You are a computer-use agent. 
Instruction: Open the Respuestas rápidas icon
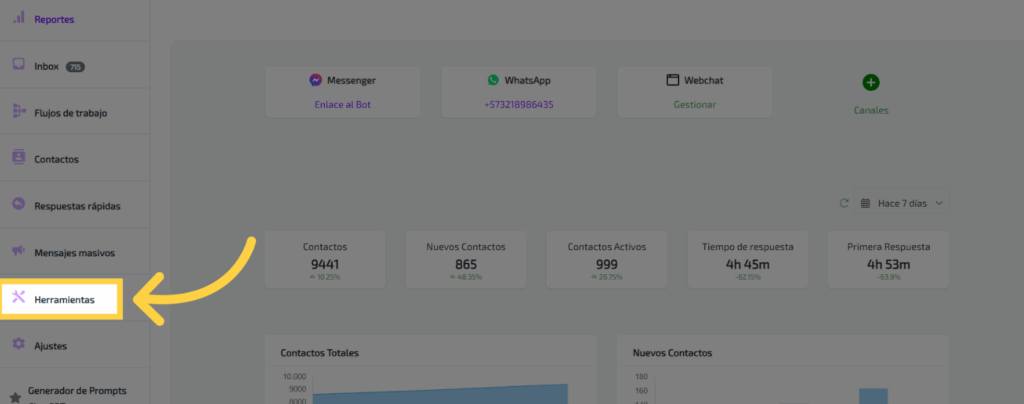tap(18, 205)
